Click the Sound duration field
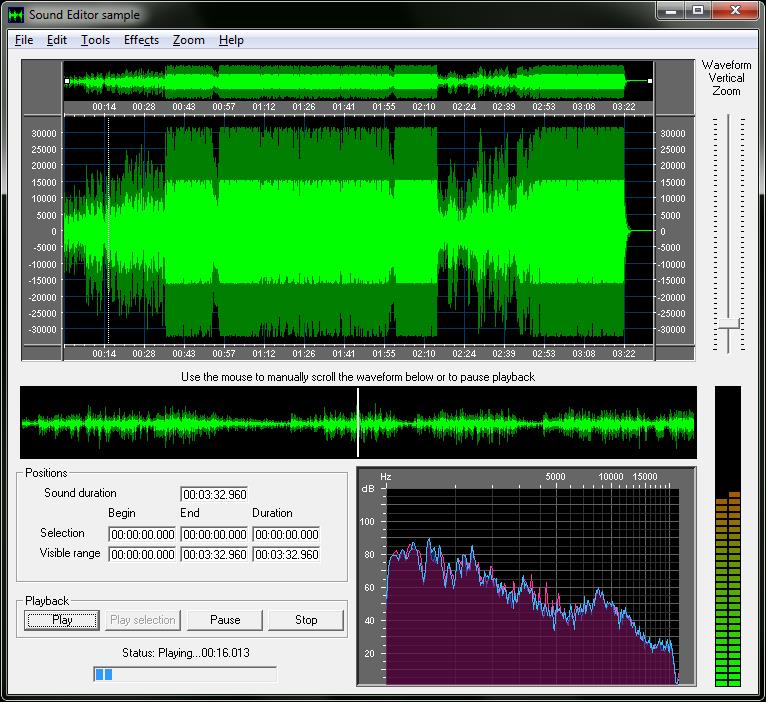 [x=214, y=495]
